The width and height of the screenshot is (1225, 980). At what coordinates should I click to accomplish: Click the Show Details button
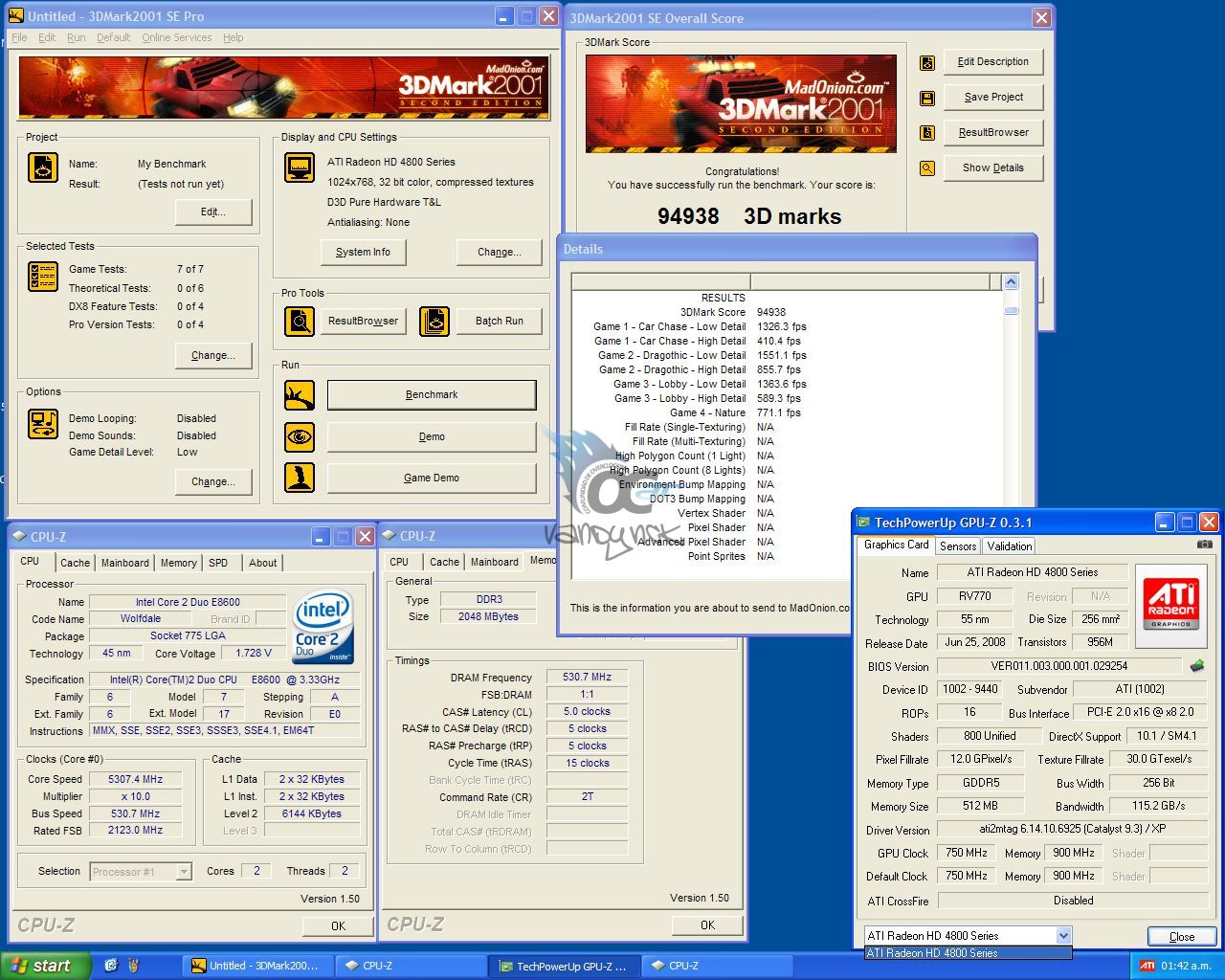[x=993, y=167]
